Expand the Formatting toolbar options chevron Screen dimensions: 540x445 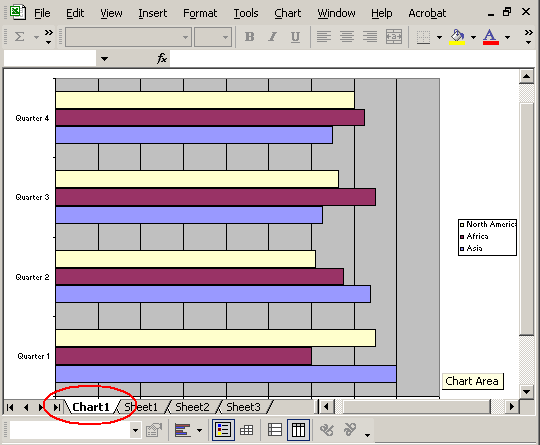[x=529, y=37]
